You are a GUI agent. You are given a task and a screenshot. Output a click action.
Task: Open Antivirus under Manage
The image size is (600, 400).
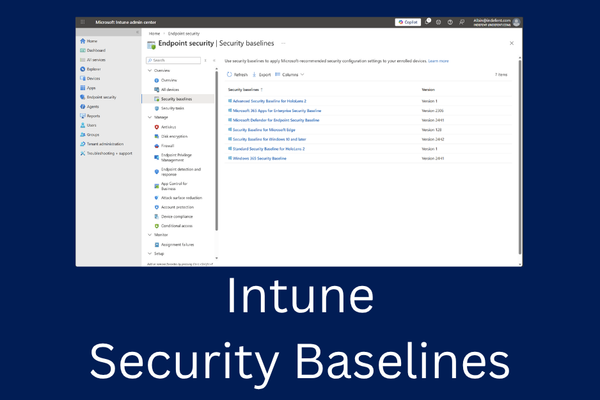[x=165, y=127]
